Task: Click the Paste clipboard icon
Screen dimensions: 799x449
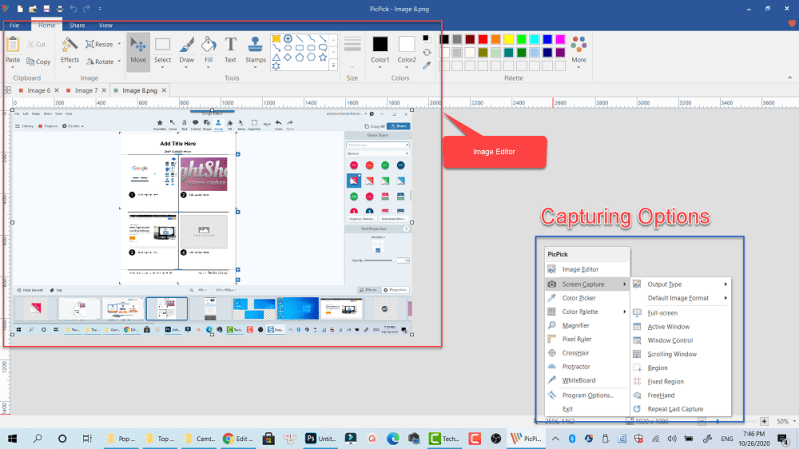Action: (12, 50)
